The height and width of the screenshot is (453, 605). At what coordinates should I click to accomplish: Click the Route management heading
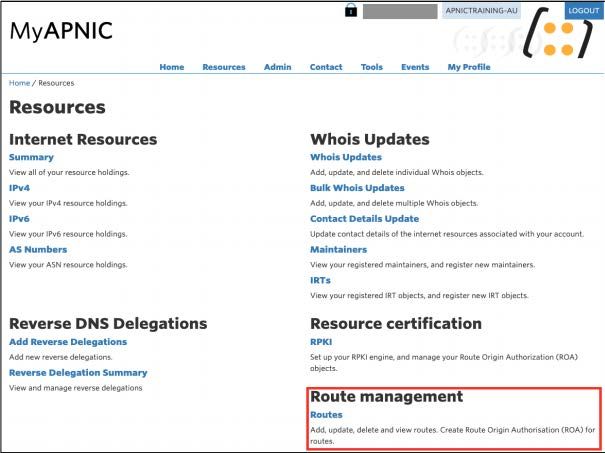pyautogui.click(x=387, y=396)
